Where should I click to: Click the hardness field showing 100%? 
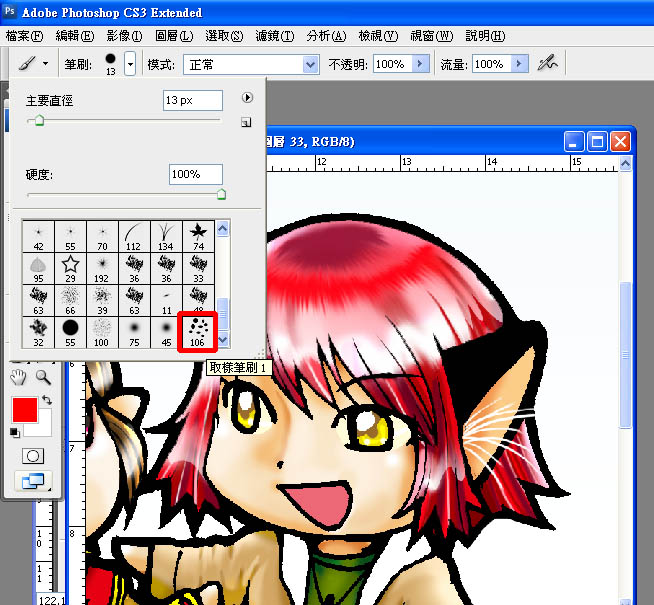(196, 174)
